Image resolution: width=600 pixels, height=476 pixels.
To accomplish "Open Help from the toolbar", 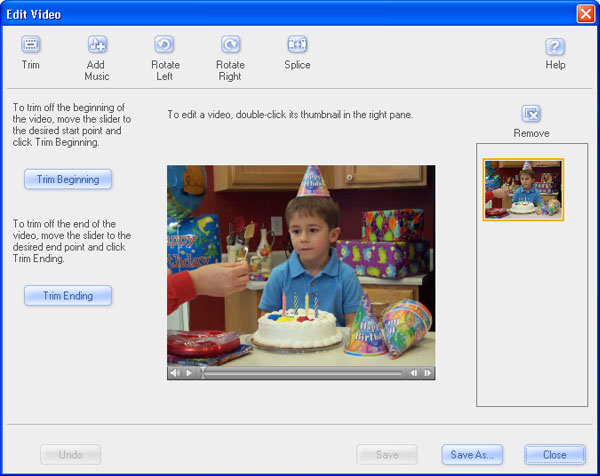I will tap(555, 46).
